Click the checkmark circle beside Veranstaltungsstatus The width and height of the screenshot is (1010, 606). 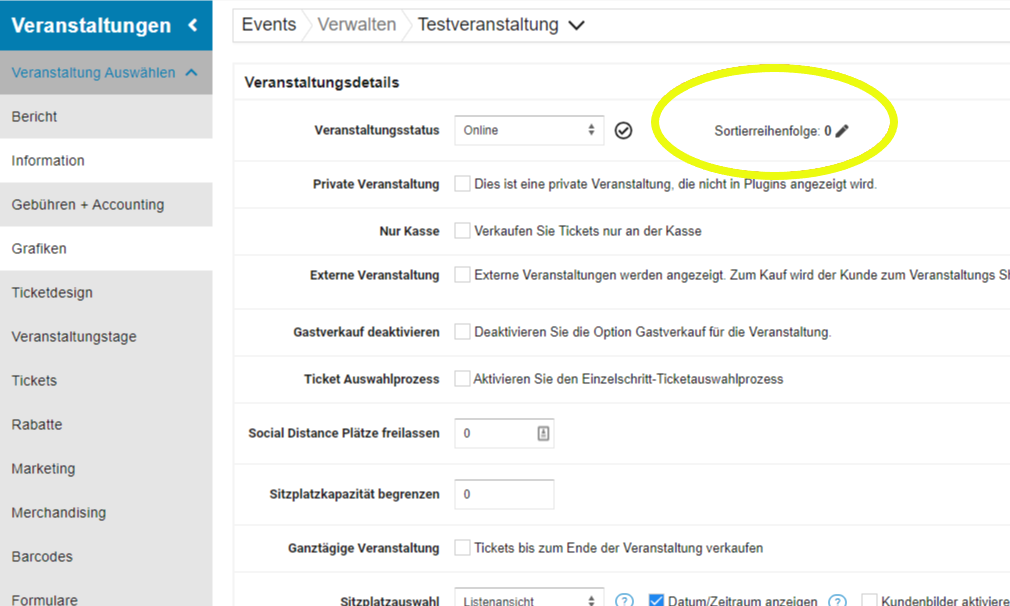click(x=623, y=131)
